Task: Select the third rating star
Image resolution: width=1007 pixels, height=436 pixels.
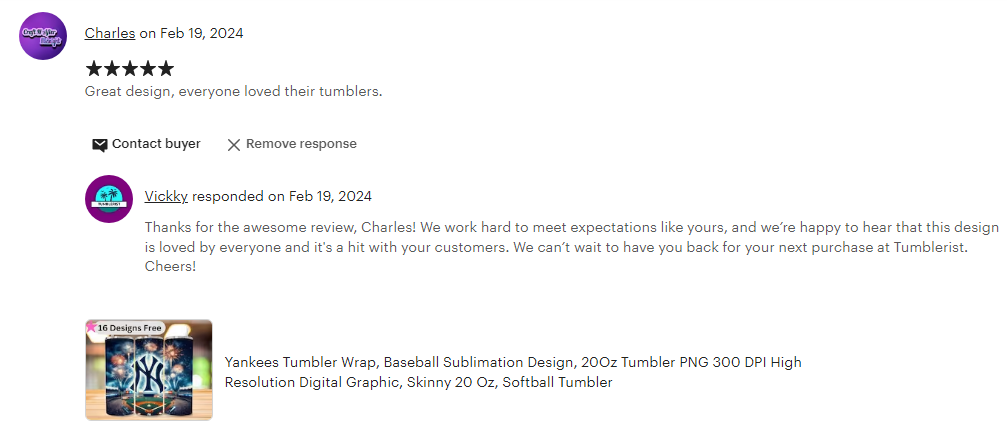Action: (130, 69)
